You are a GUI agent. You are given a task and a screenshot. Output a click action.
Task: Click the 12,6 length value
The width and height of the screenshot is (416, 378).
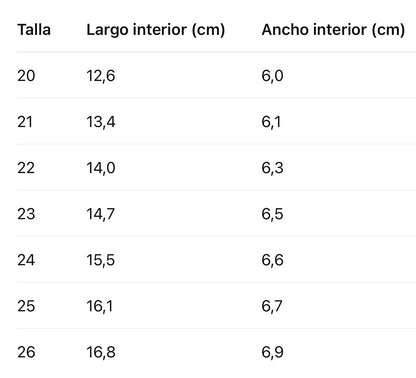pyautogui.click(x=101, y=76)
